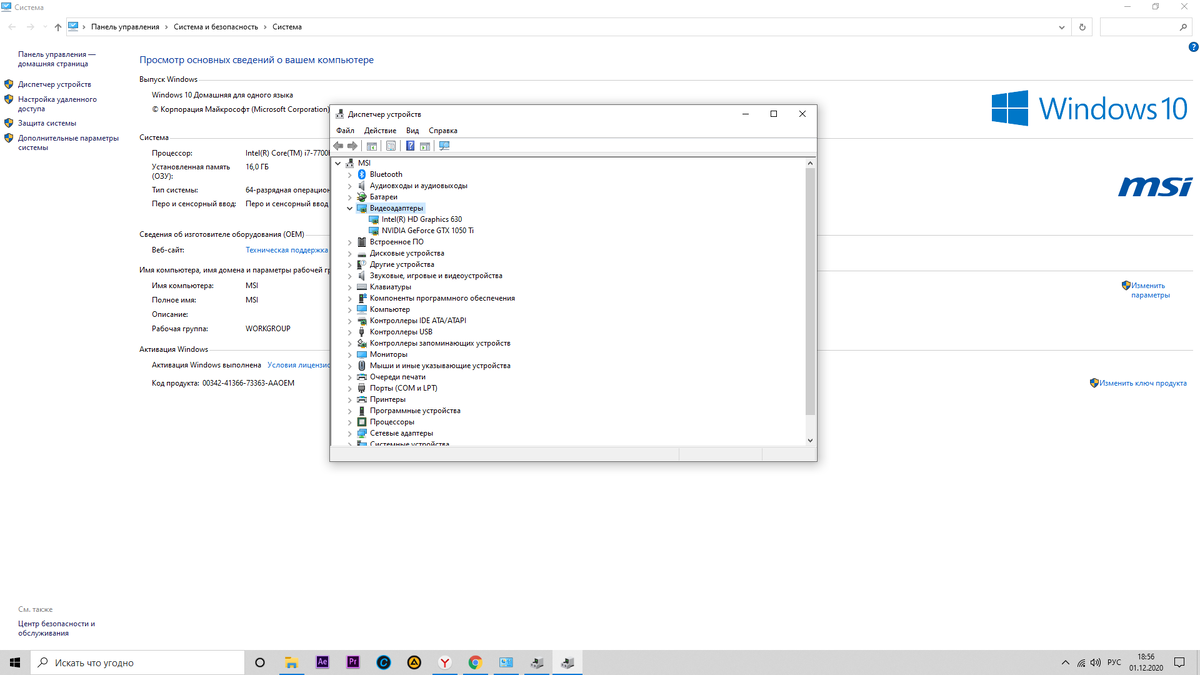Click the Cortana circle icon on taskbar
This screenshot has width=1200, height=675.
[260, 662]
